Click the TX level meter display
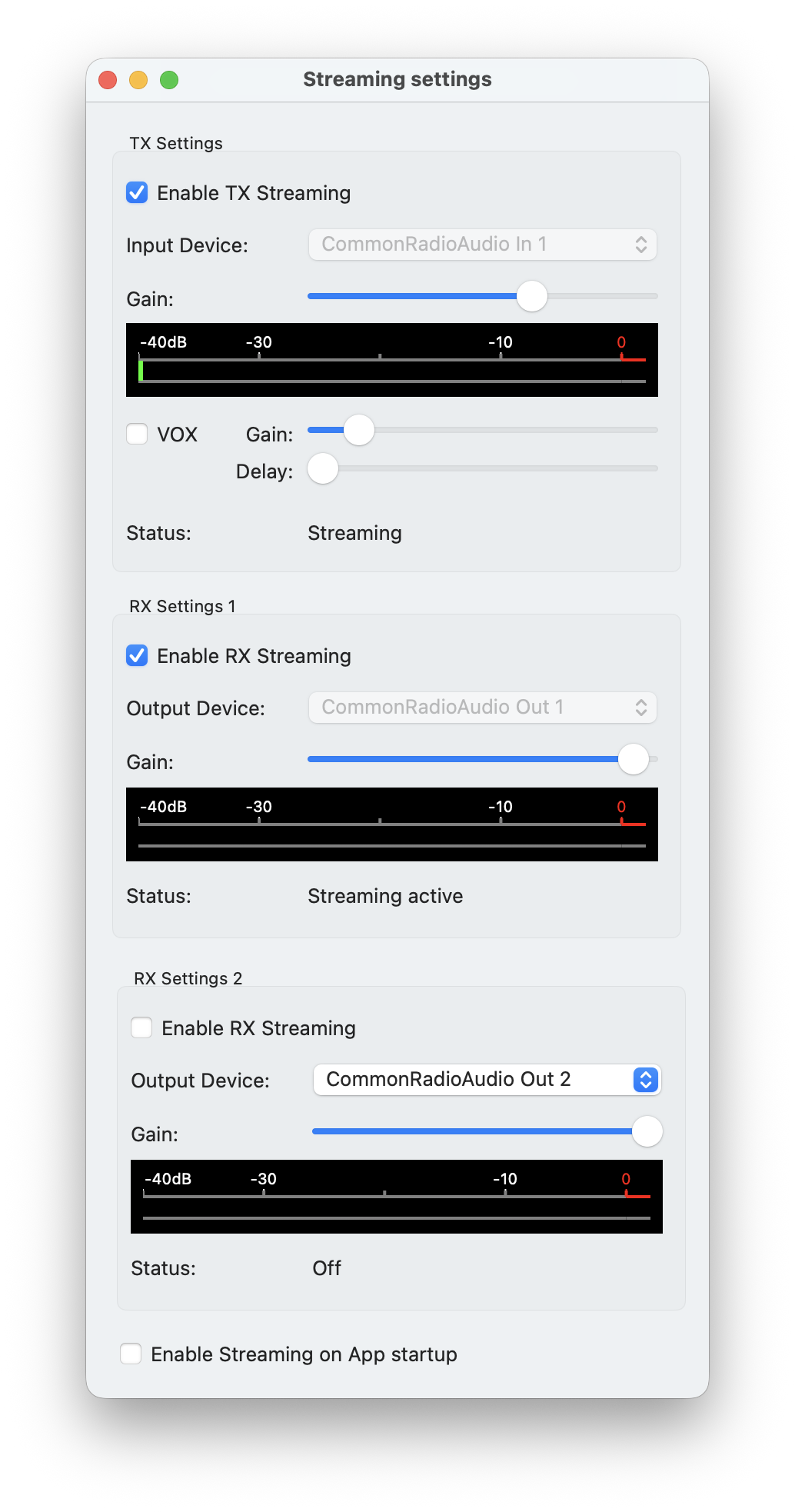The image size is (795, 1512). pos(392,360)
